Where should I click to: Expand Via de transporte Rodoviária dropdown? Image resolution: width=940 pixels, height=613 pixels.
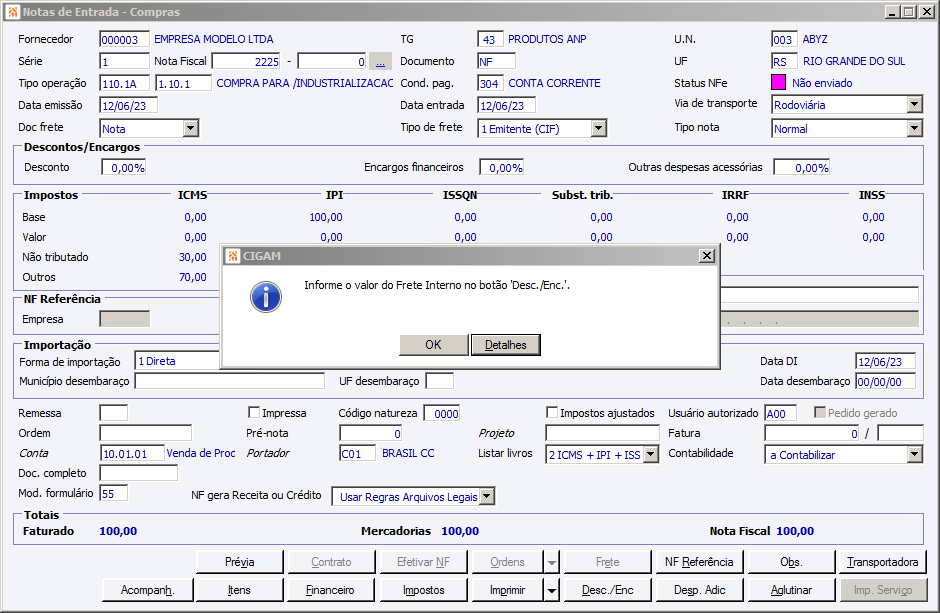(914, 104)
